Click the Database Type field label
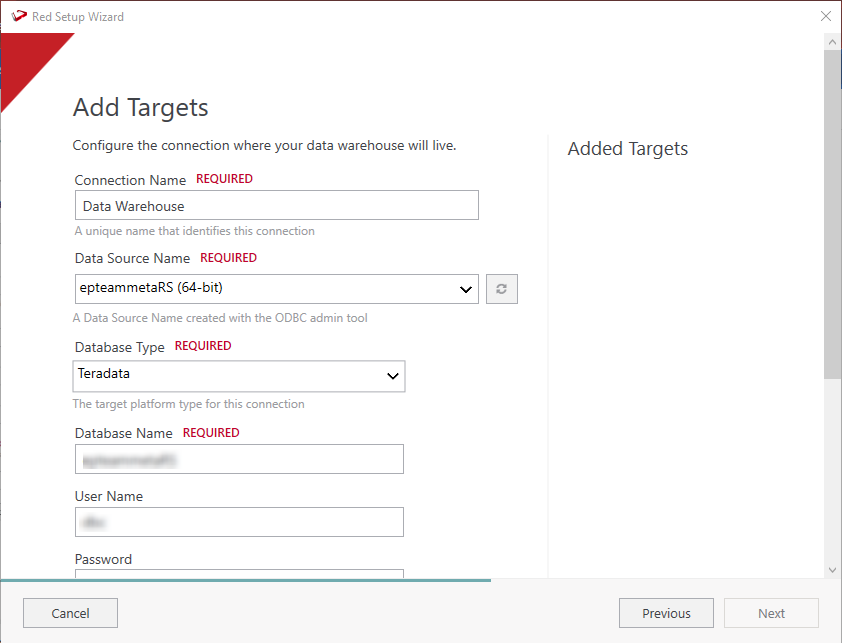The image size is (842, 643). tap(120, 347)
